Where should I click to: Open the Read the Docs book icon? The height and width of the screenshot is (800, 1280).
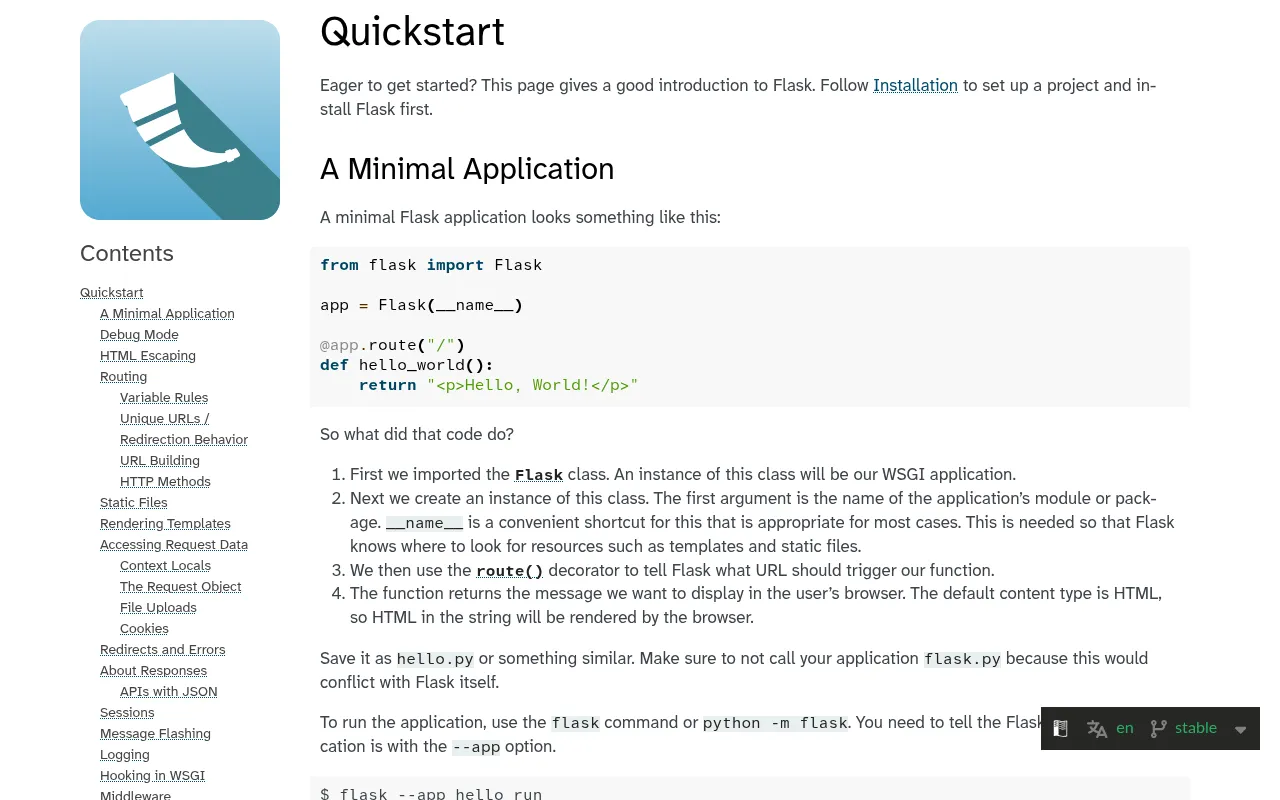(x=1061, y=729)
